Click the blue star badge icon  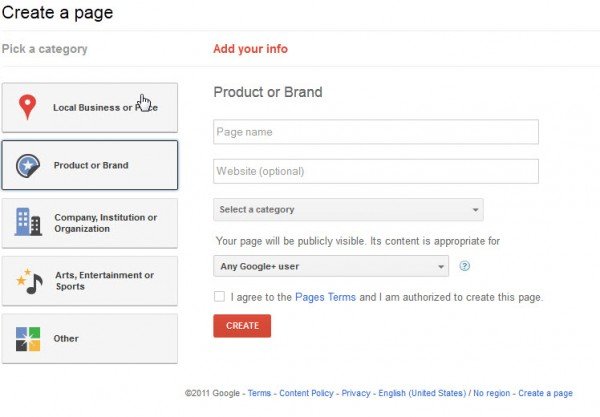click(28, 166)
